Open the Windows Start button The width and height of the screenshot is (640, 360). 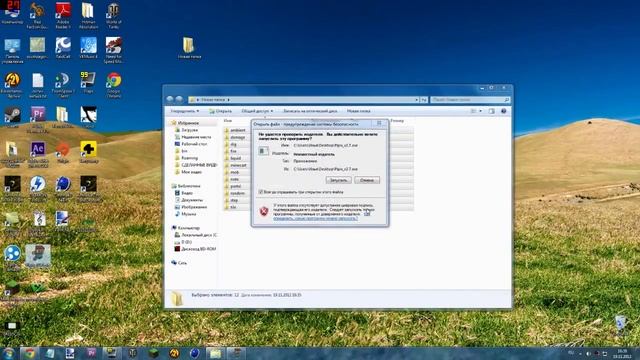(9, 353)
